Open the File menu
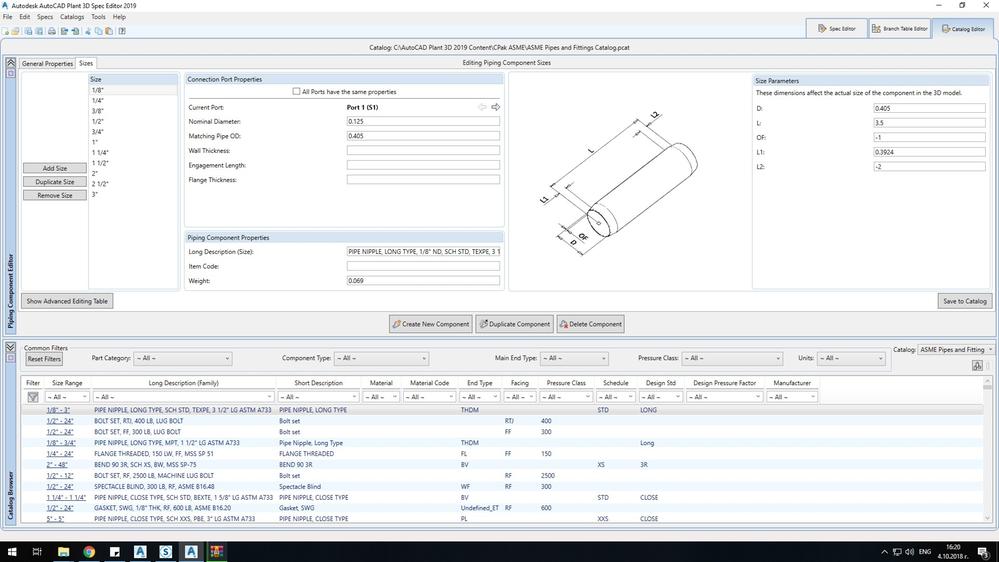This screenshot has width=999, height=562. pos(8,17)
